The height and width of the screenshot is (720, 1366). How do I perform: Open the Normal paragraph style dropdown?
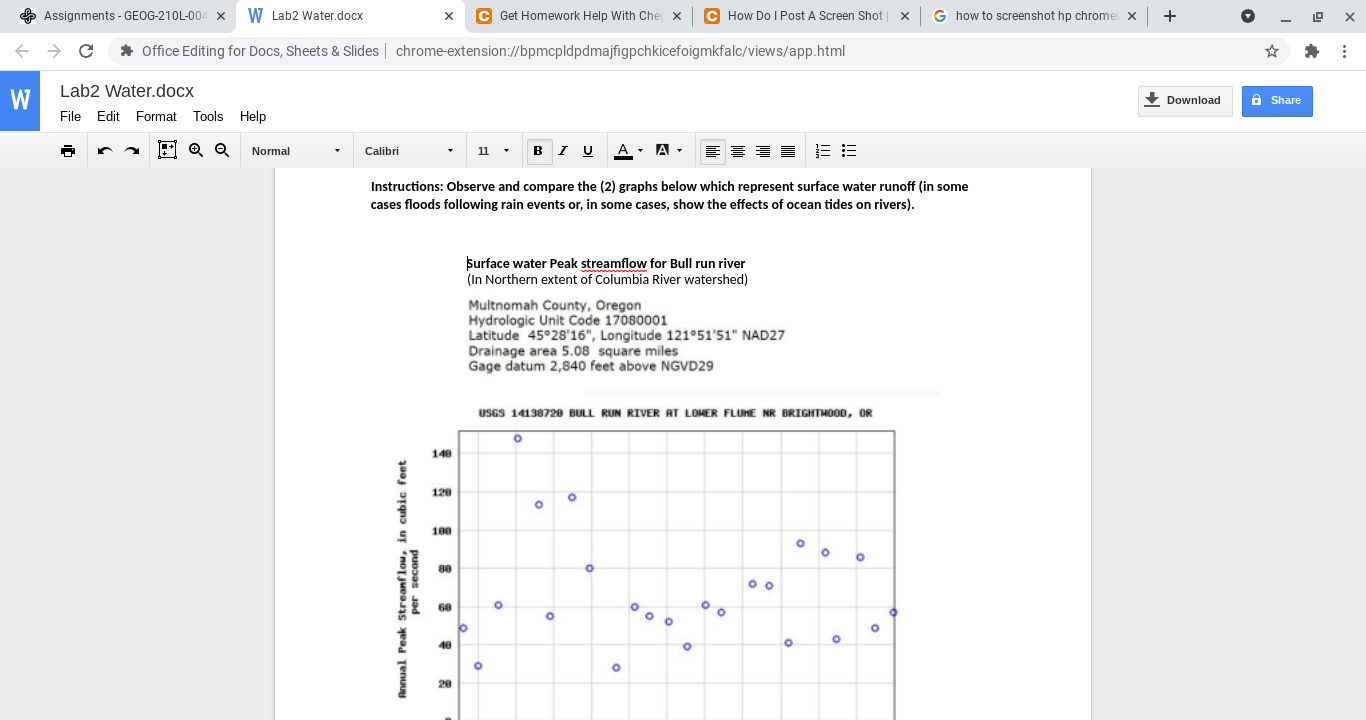296,151
